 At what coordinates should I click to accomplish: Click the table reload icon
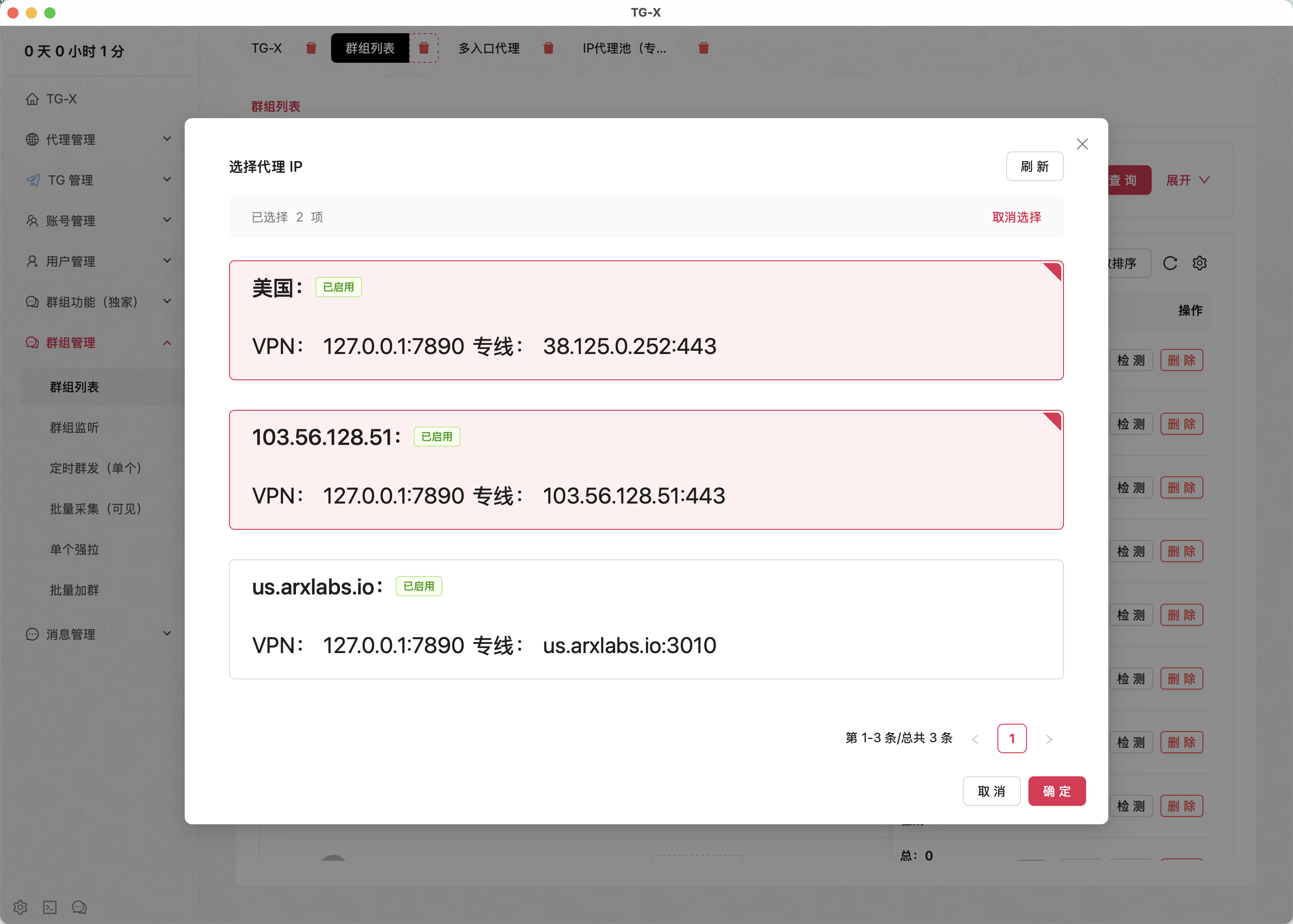point(1170,263)
